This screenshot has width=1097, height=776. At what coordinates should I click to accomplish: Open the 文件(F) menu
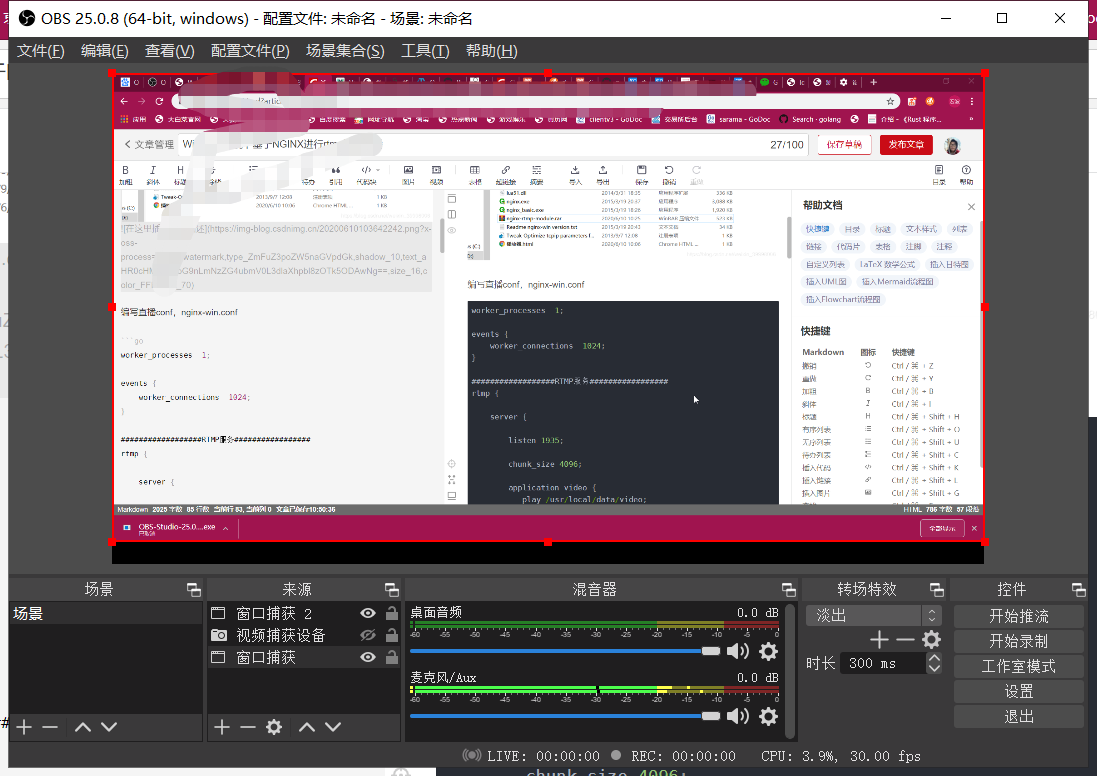41,51
